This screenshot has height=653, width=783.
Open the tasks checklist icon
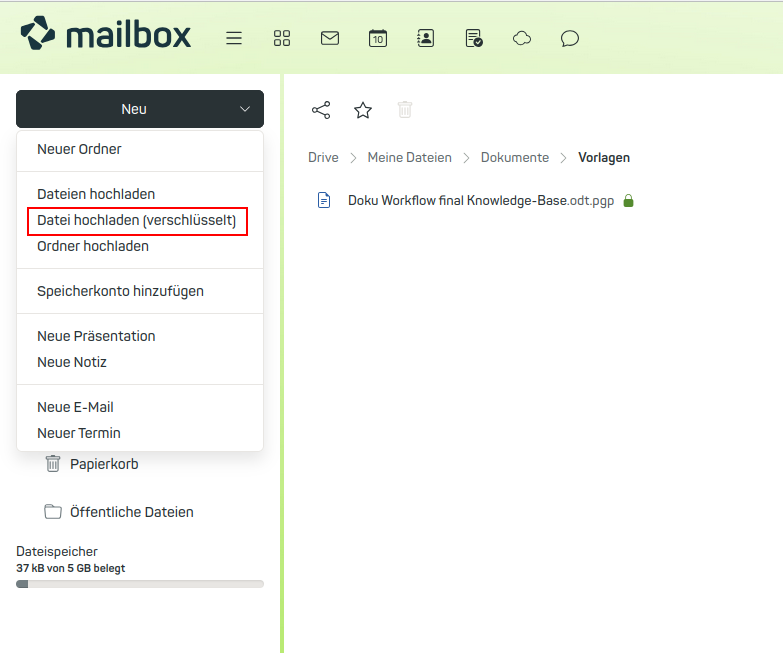[473, 38]
